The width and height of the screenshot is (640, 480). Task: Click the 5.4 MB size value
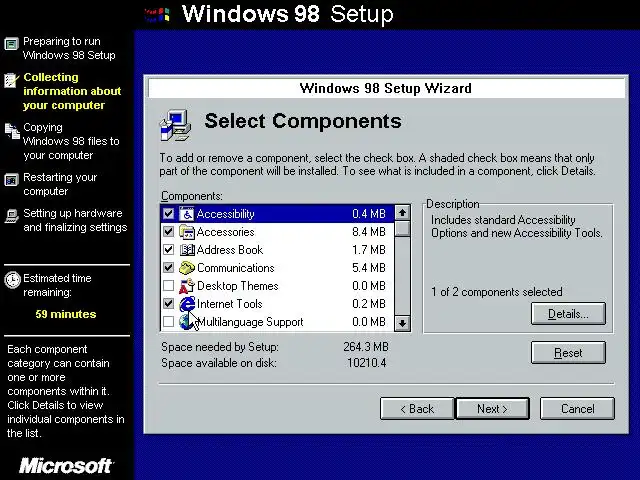(369, 268)
